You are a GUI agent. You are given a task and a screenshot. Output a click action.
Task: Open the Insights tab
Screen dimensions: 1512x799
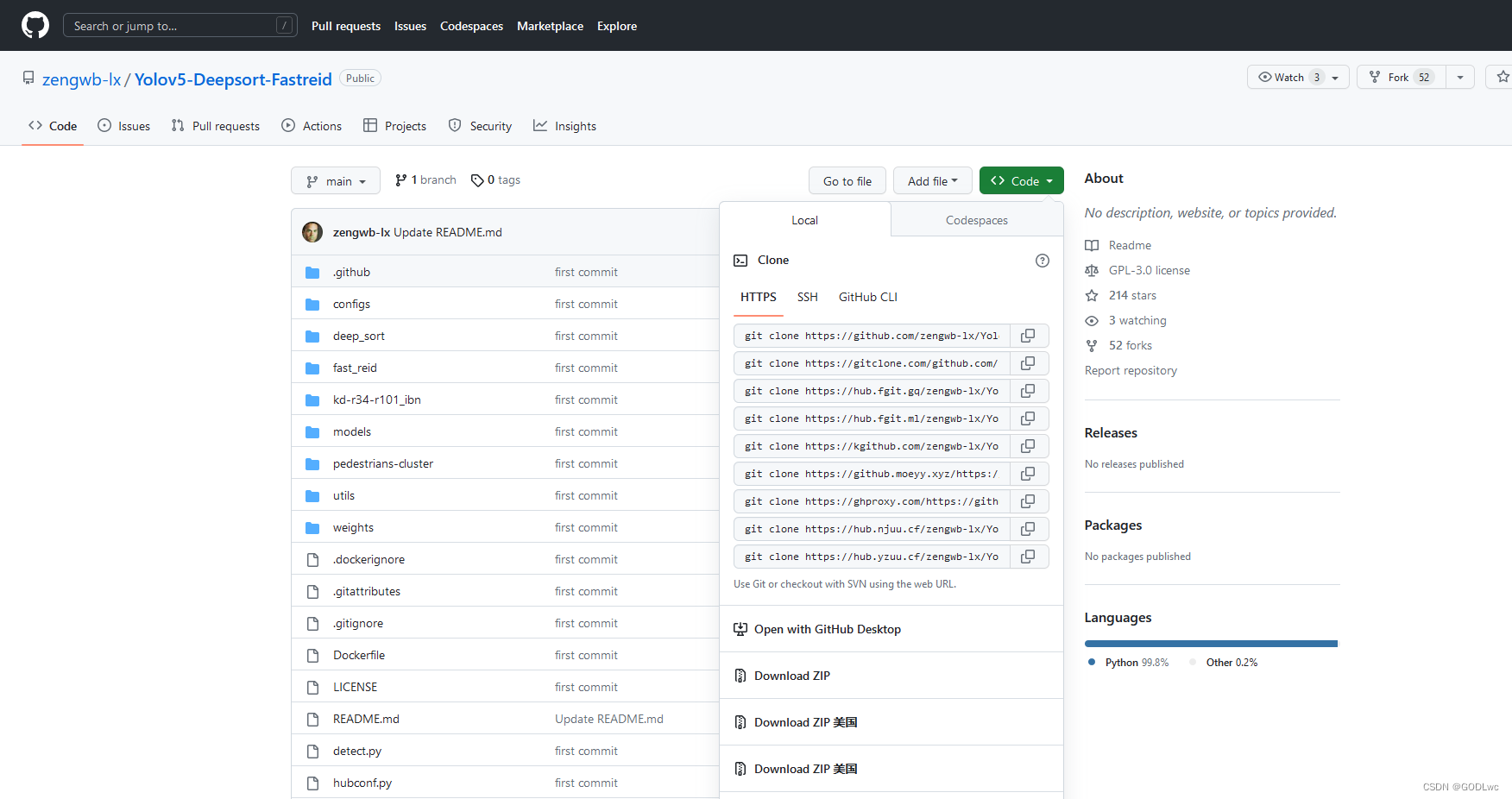tap(564, 126)
